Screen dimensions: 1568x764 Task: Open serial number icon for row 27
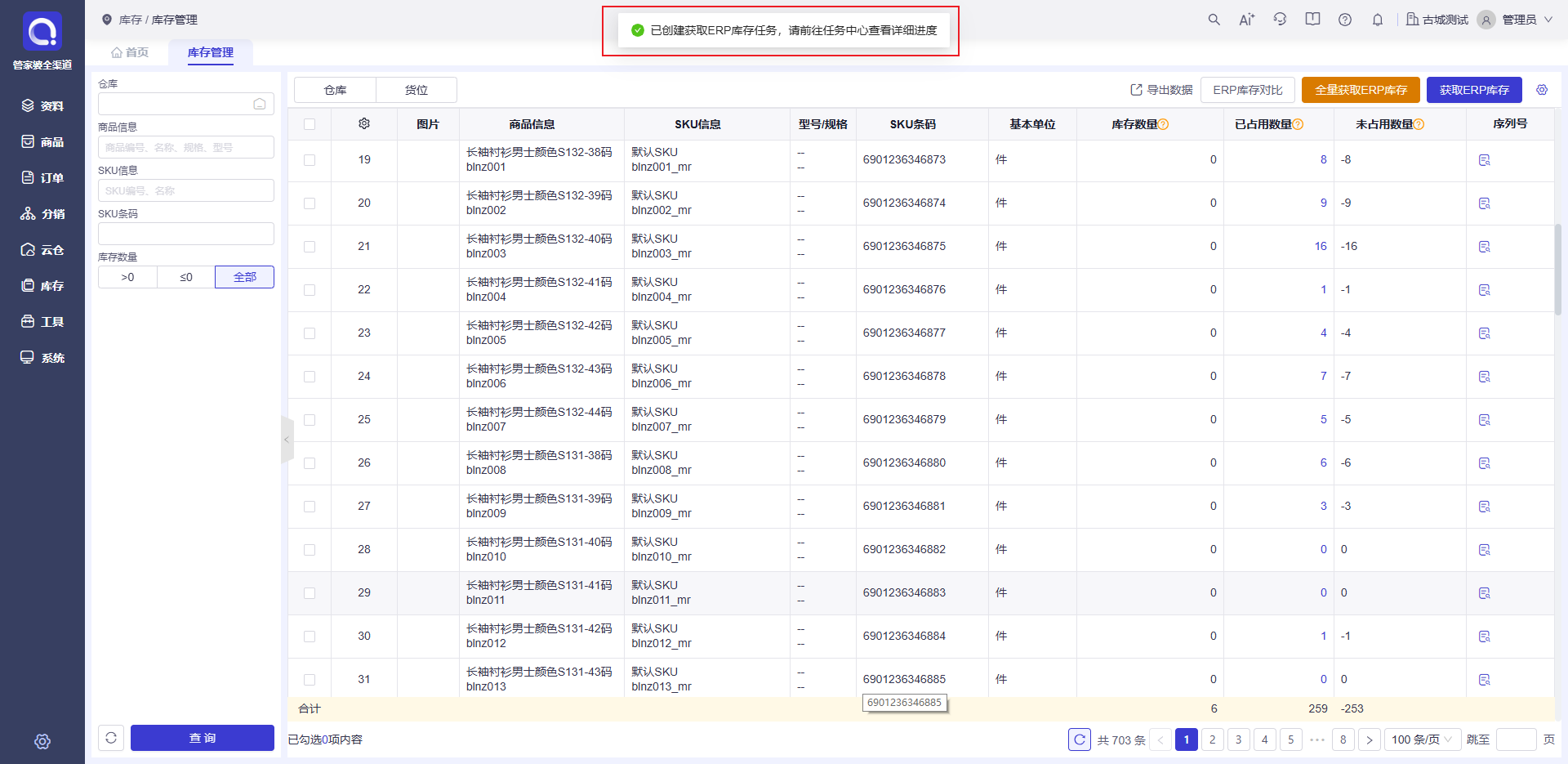[x=1485, y=507]
